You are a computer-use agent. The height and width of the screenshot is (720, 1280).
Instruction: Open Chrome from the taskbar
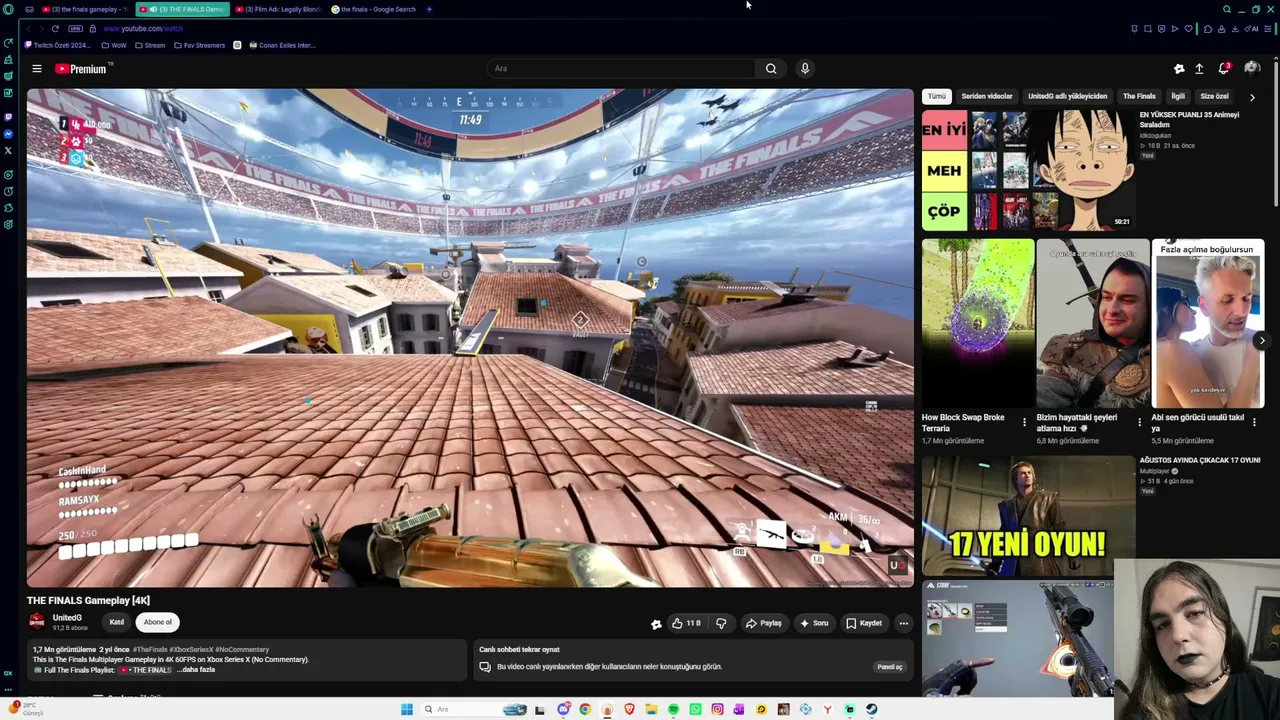click(585, 710)
